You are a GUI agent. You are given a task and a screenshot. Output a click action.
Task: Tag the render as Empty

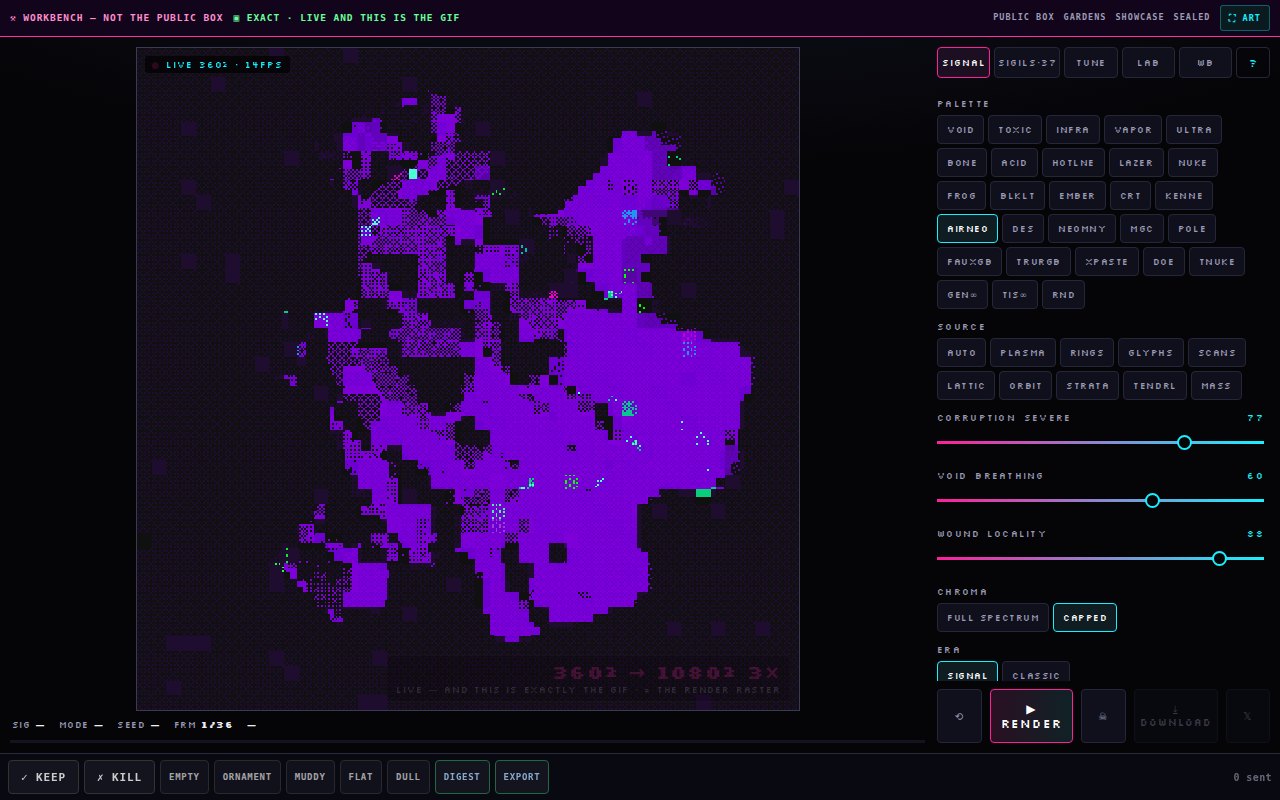(x=184, y=777)
